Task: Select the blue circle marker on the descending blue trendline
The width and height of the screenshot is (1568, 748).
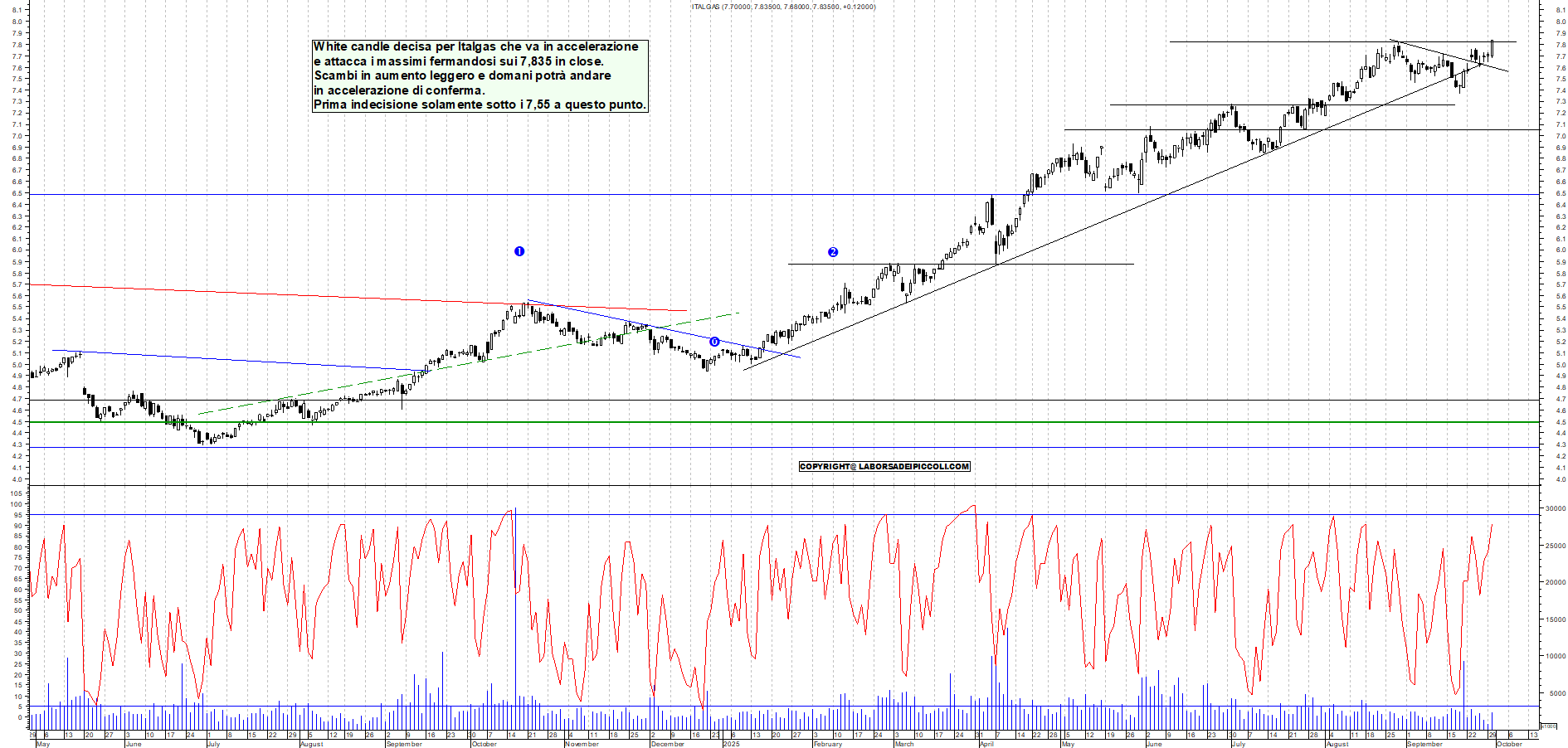Action: point(714,342)
